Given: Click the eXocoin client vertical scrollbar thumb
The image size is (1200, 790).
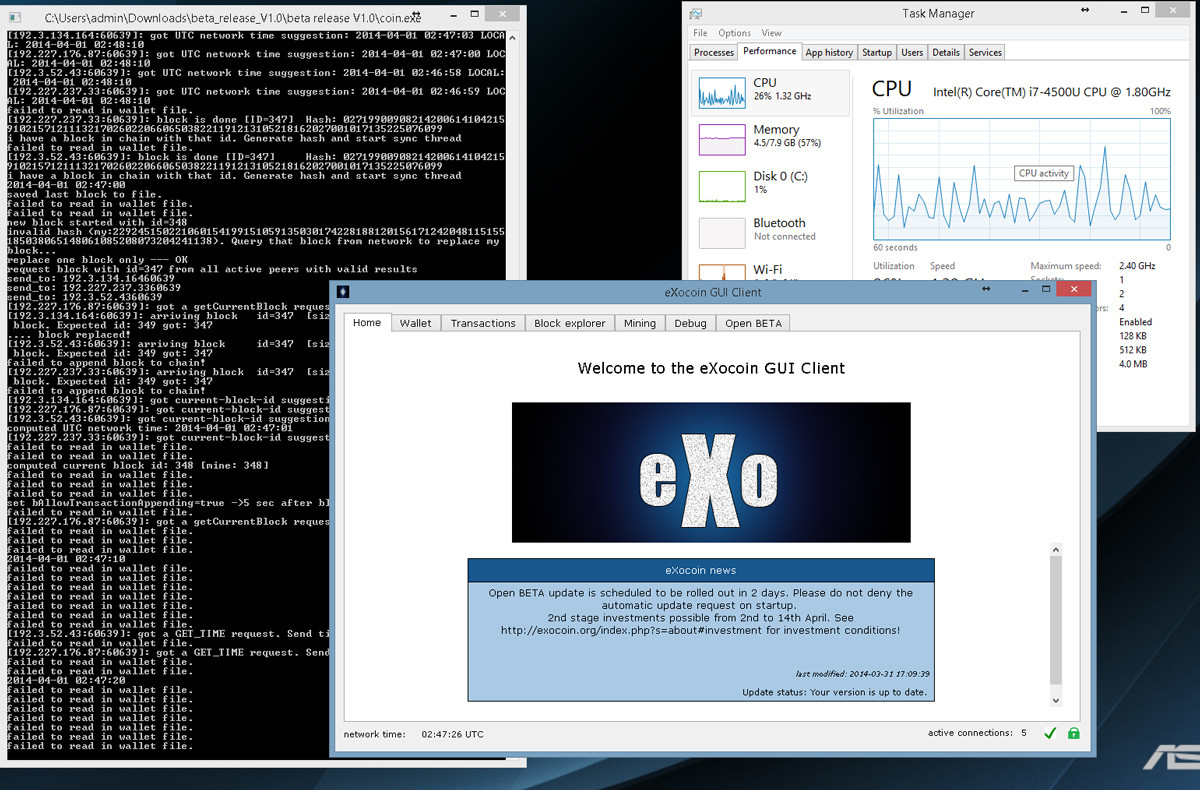Looking at the screenshot, I should tap(1056, 620).
